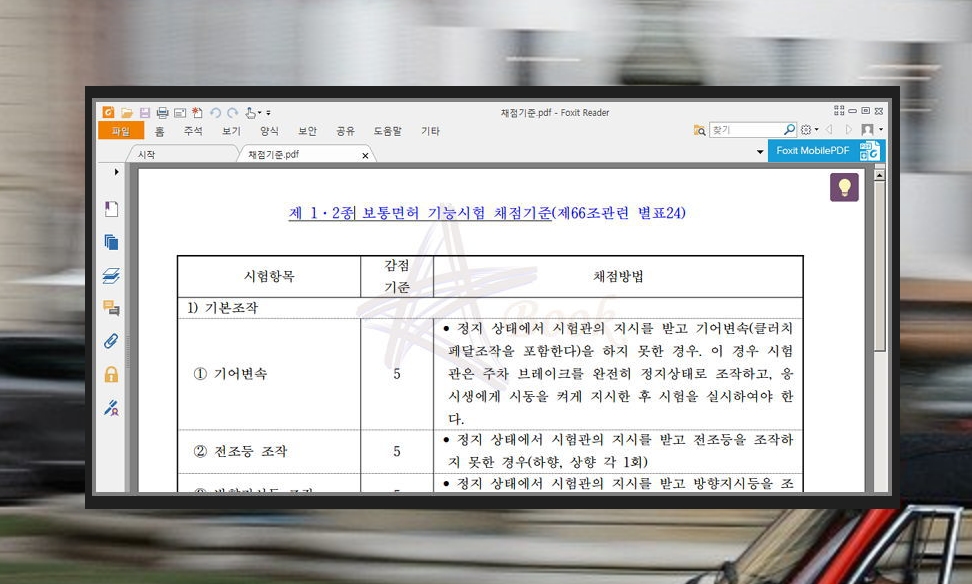Open the digital signatures panel icon
Viewport: 972px width, 584px height.
[112, 408]
